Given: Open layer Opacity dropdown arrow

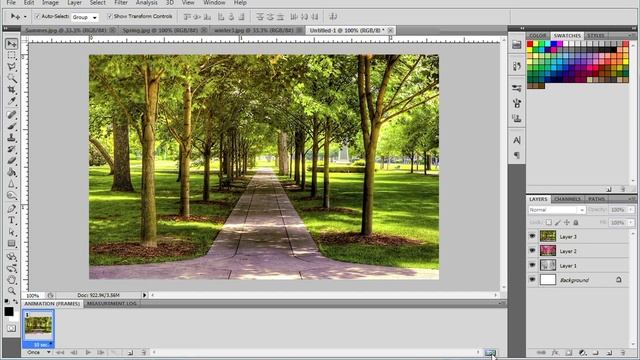Looking at the screenshot, I should pos(631,210).
